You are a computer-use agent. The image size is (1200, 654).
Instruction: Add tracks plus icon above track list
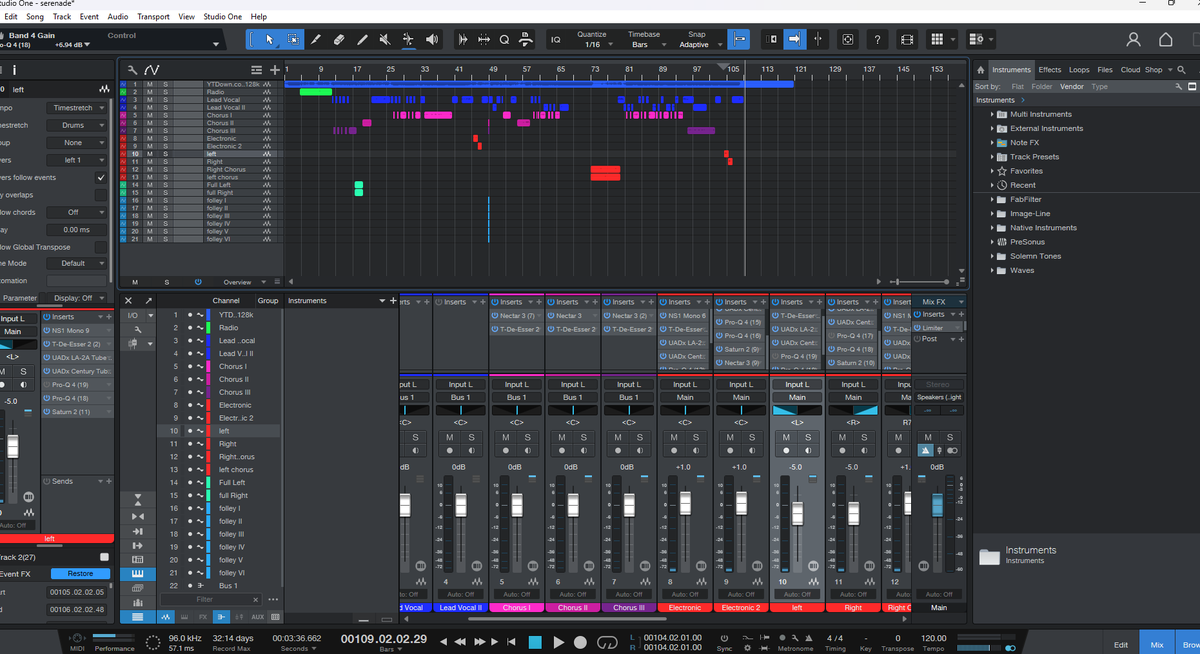(274, 69)
